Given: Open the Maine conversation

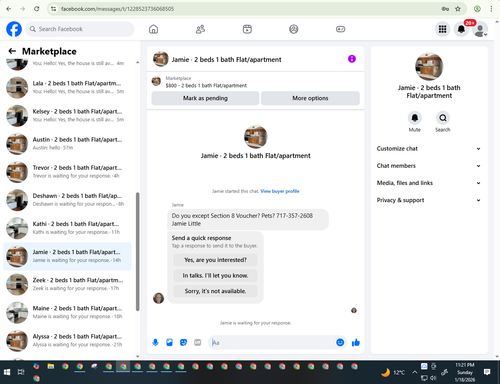Looking at the screenshot, I should click(67, 312).
